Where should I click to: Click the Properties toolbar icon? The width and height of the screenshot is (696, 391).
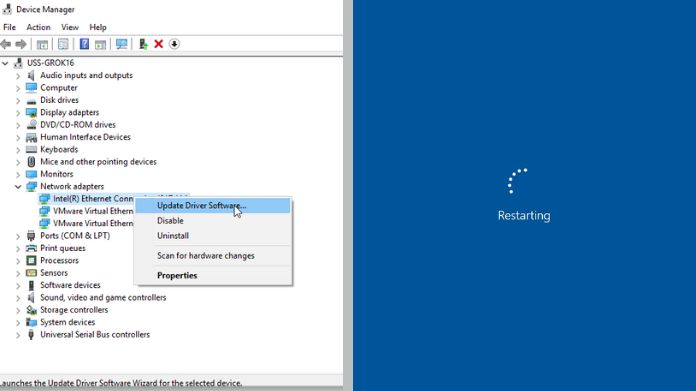(63, 44)
